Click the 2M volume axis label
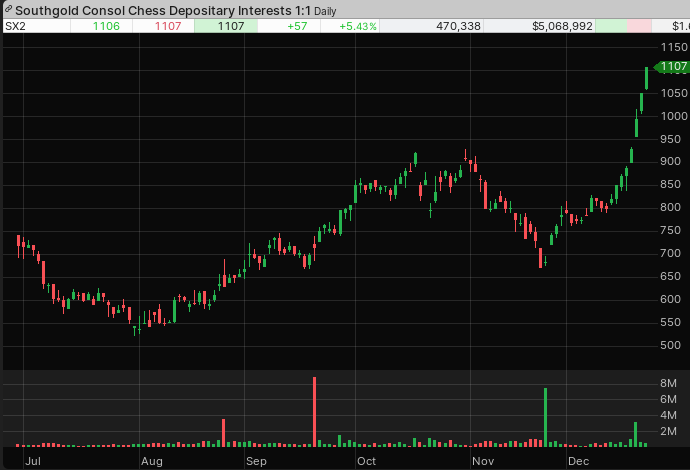Screen dimensions: 690x470 click(x=668, y=431)
